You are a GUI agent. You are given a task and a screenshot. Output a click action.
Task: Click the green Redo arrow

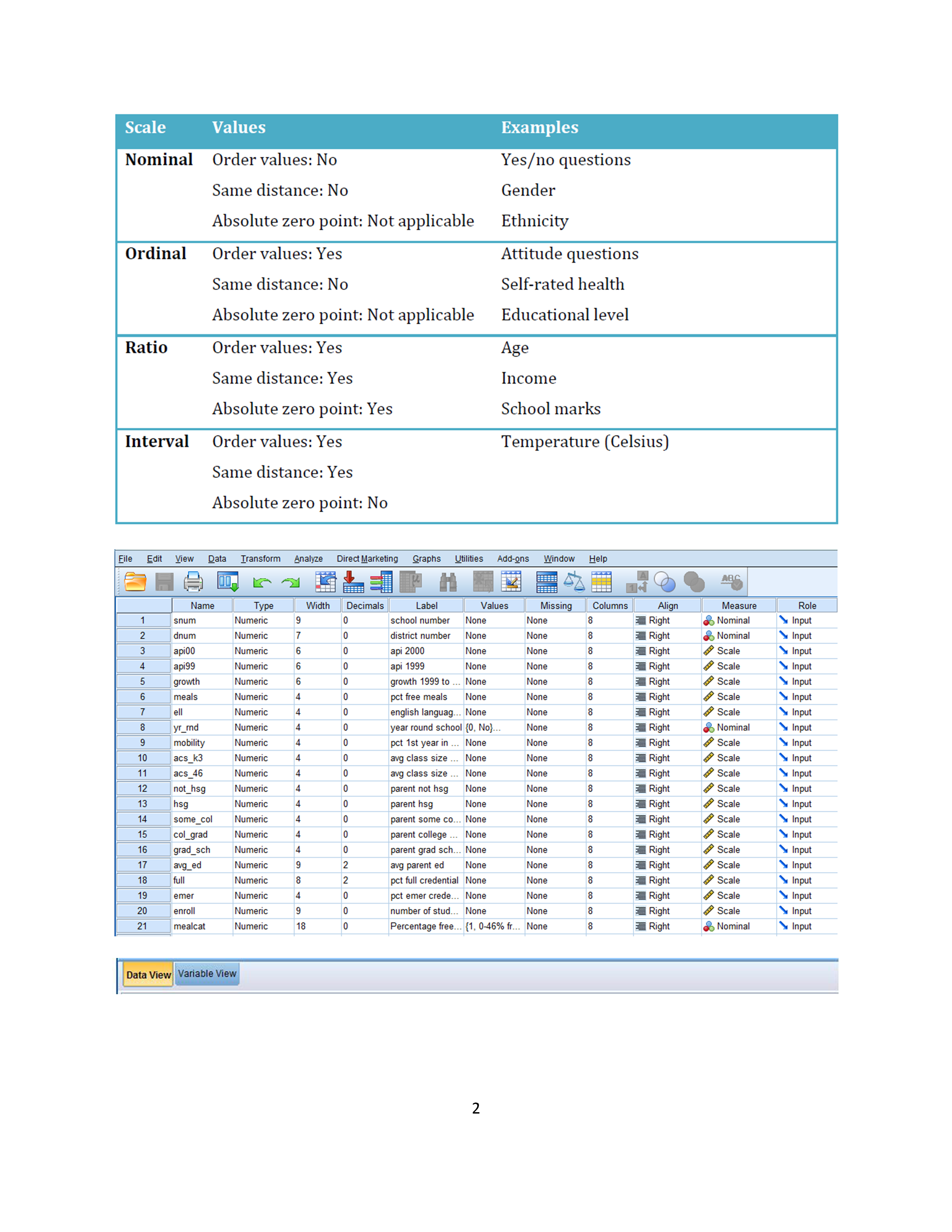pos(291,582)
